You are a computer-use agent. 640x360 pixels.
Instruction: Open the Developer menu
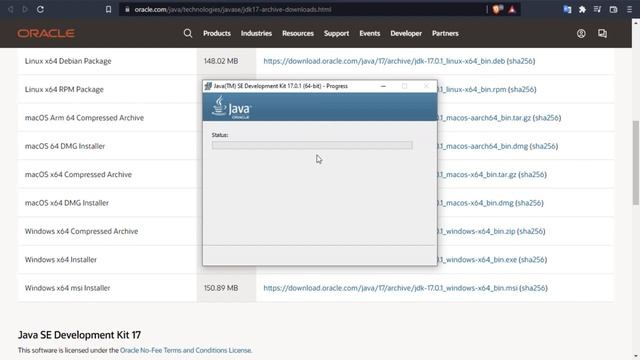pyautogui.click(x=406, y=33)
